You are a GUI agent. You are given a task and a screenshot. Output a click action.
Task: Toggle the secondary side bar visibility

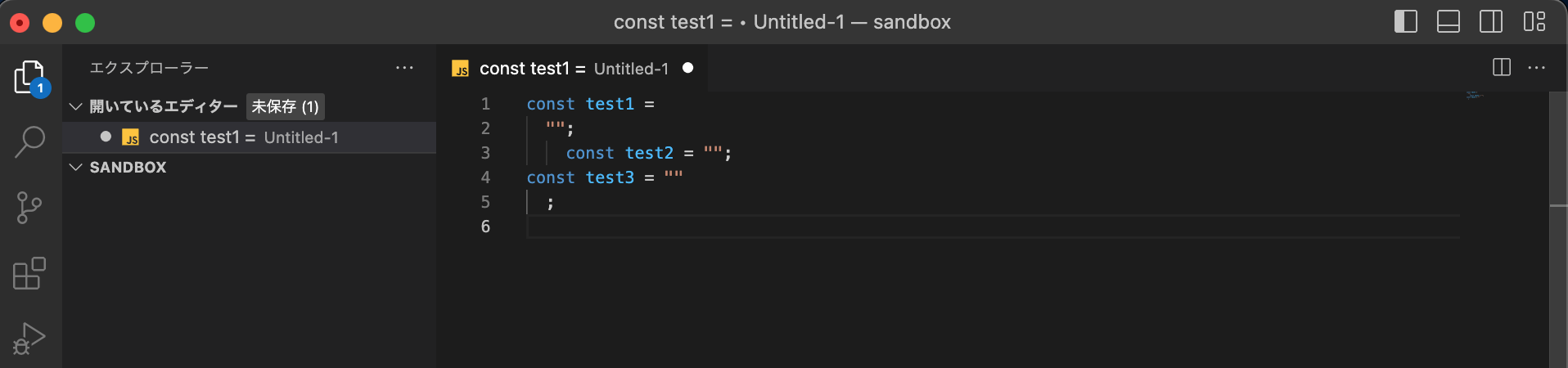coord(1491,22)
